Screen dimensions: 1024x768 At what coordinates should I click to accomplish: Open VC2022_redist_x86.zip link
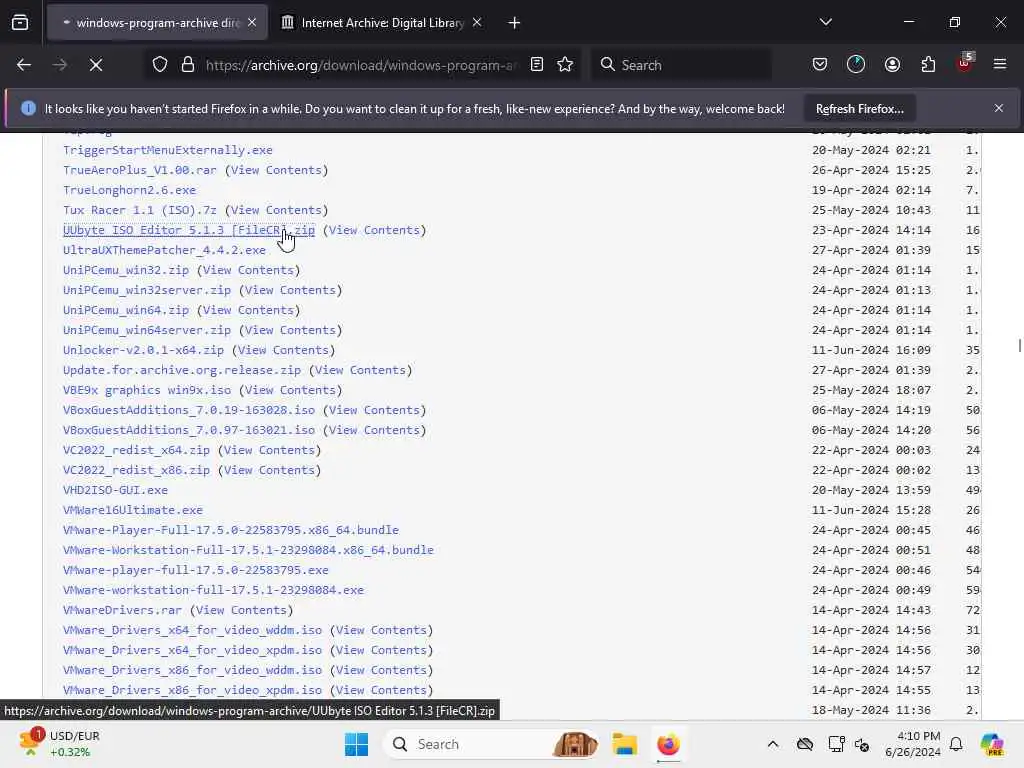click(136, 470)
